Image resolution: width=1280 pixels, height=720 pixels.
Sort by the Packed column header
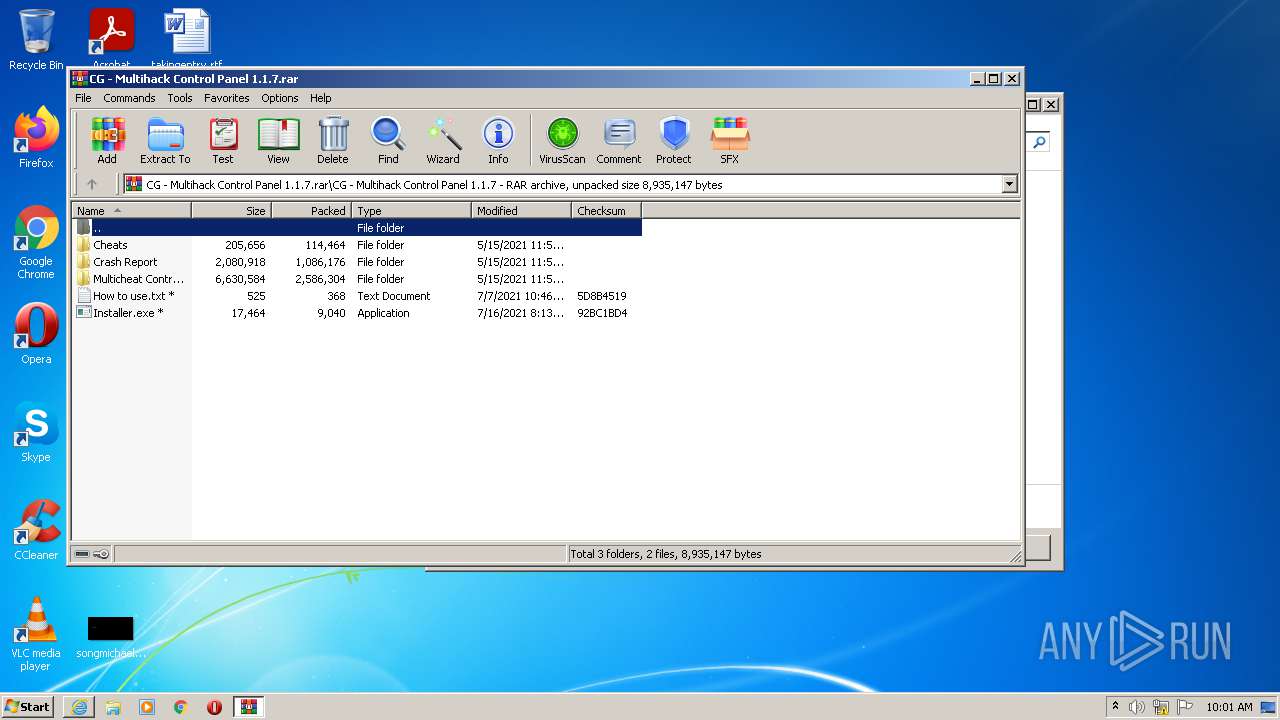[x=311, y=210]
